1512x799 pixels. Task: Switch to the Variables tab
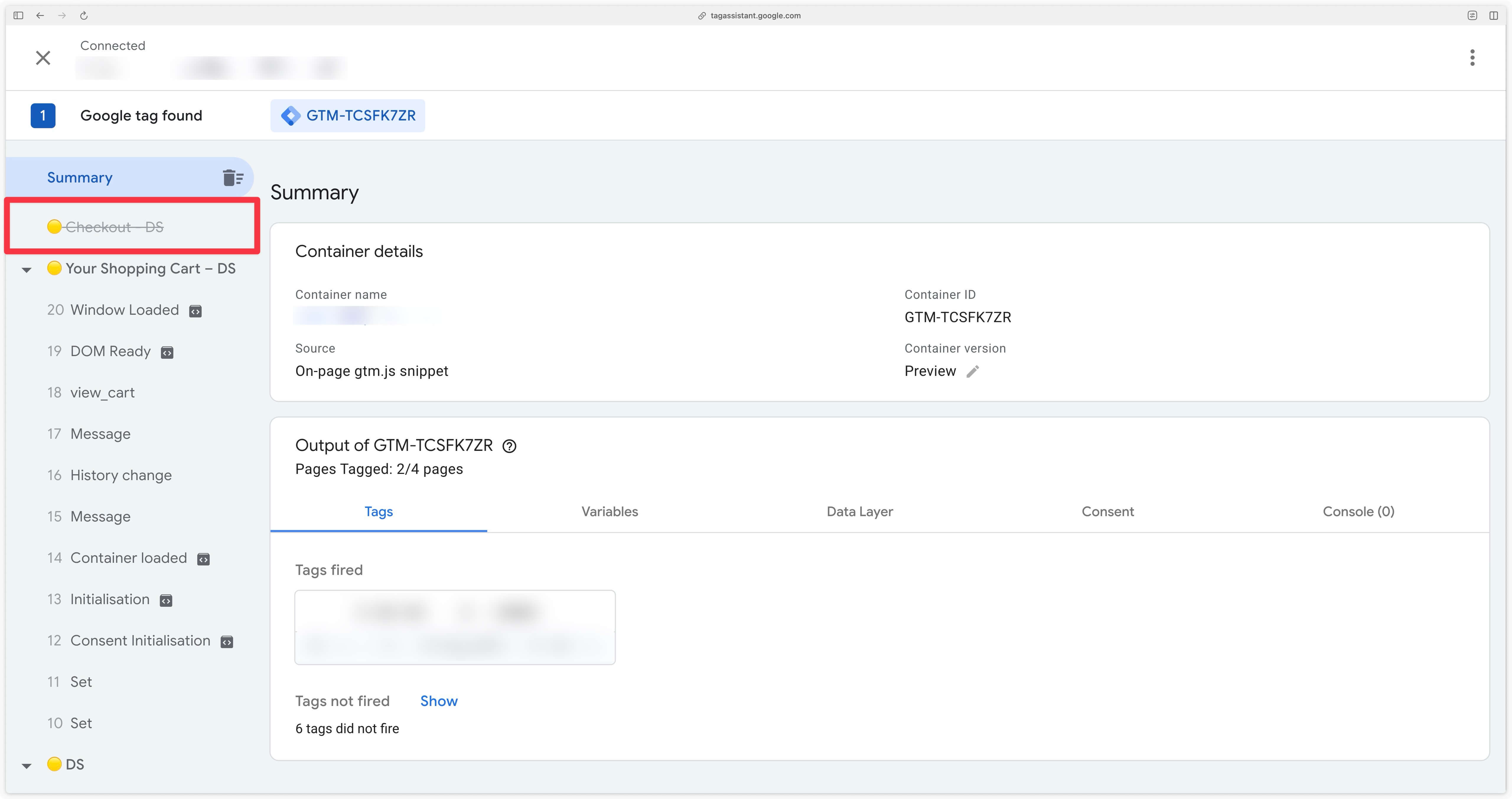(609, 511)
